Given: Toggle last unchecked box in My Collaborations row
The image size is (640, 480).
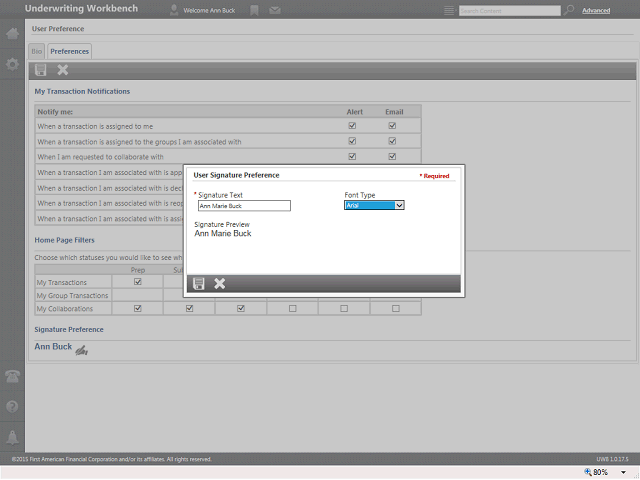Looking at the screenshot, I should tap(396, 309).
